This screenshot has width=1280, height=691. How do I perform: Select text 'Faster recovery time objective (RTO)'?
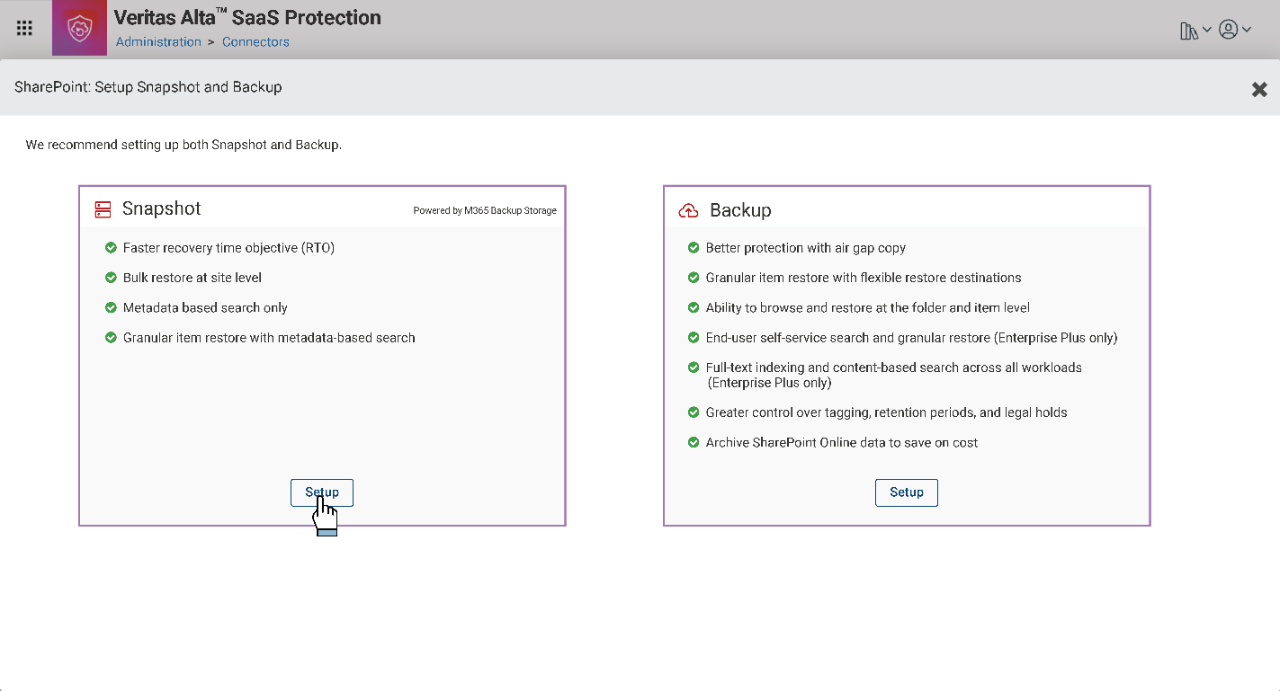click(x=229, y=248)
